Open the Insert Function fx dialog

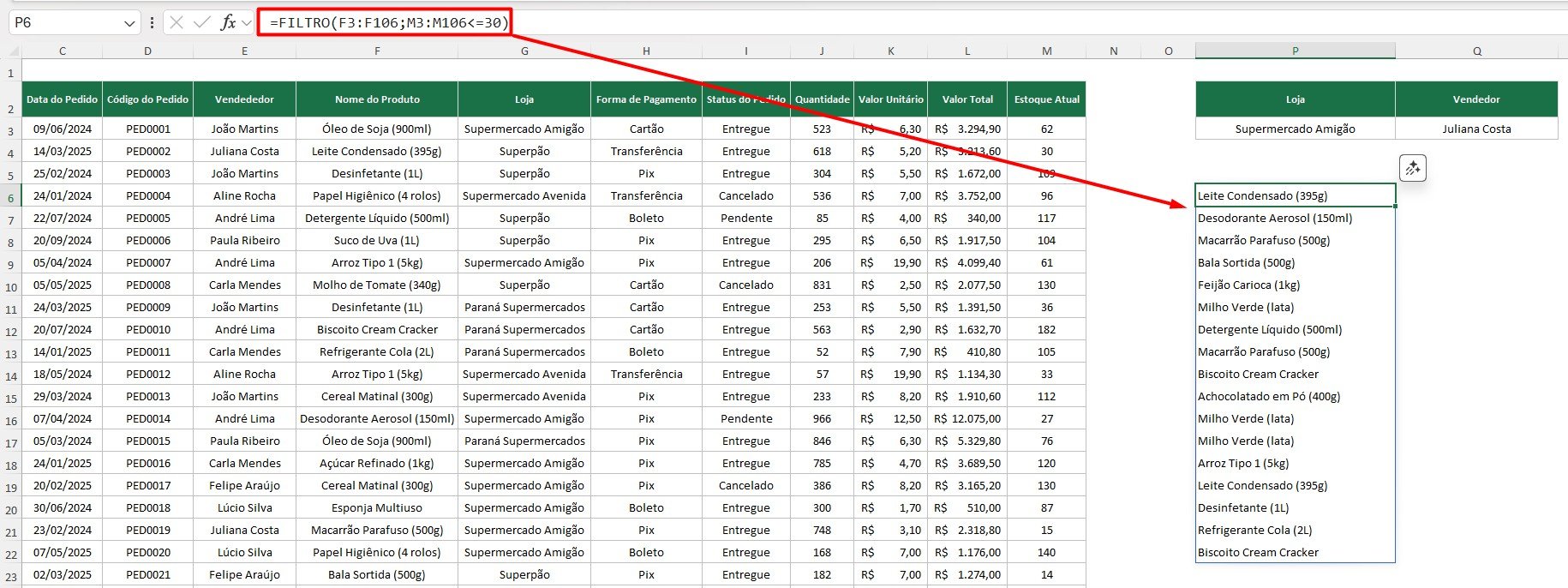tap(228, 22)
